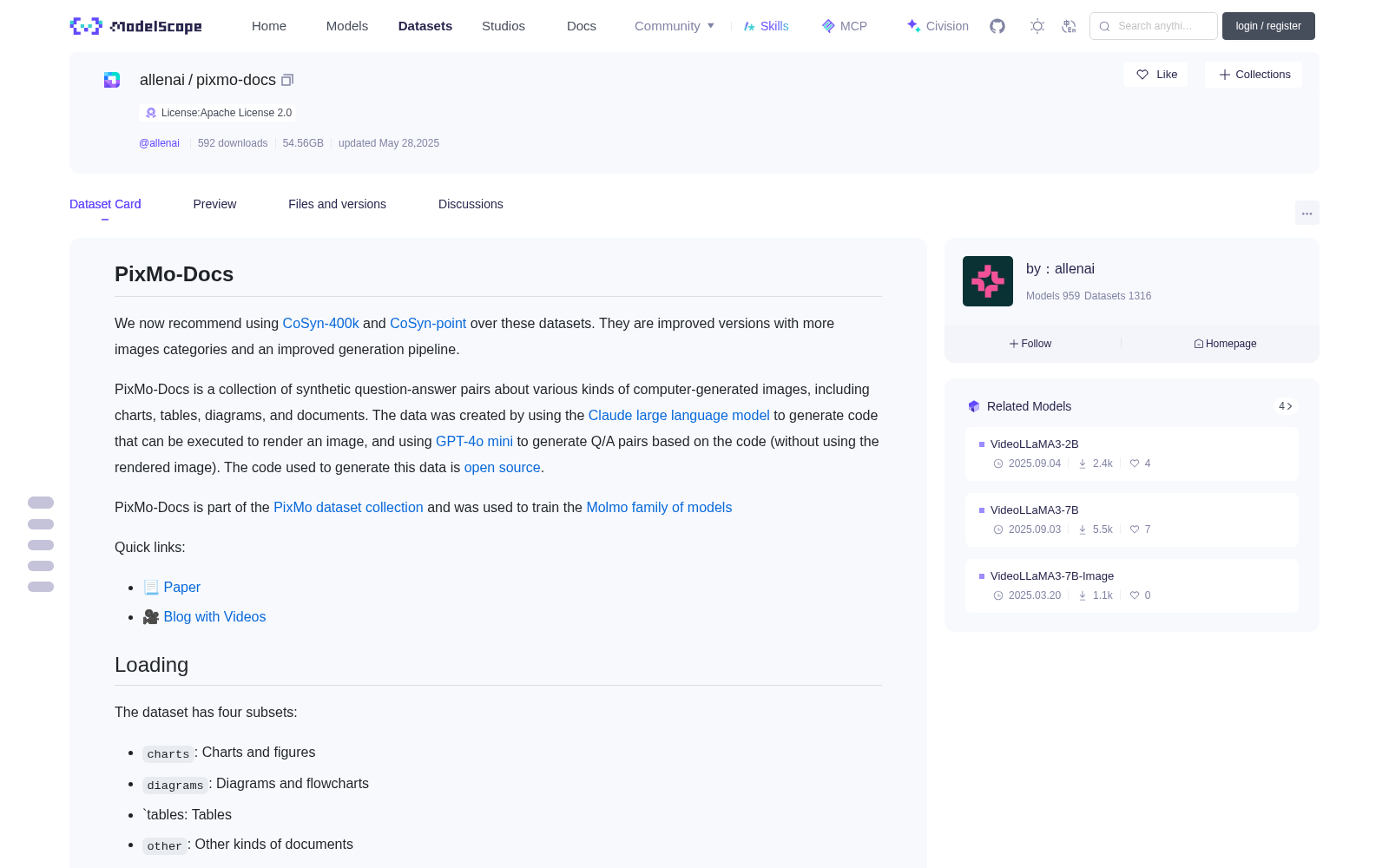
Task: Go to the Home nav item
Action: 269,26
